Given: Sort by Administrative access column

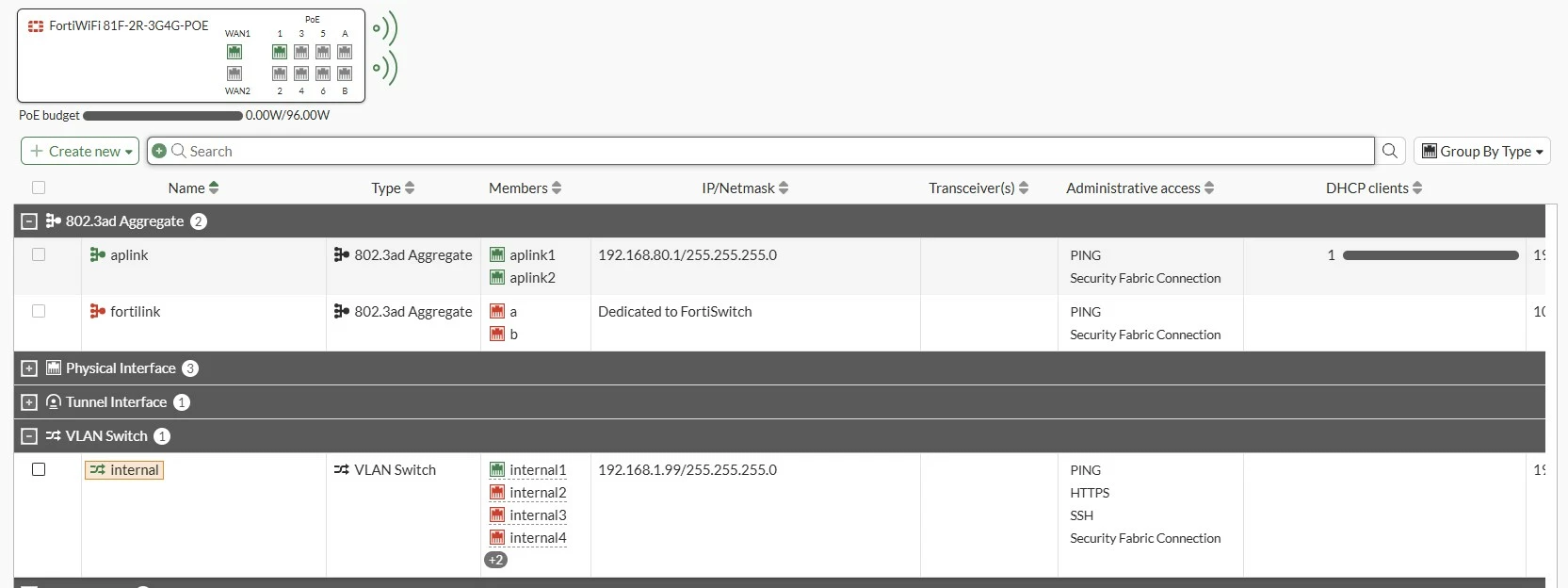Looking at the screenshot, I should [1140, 188].
